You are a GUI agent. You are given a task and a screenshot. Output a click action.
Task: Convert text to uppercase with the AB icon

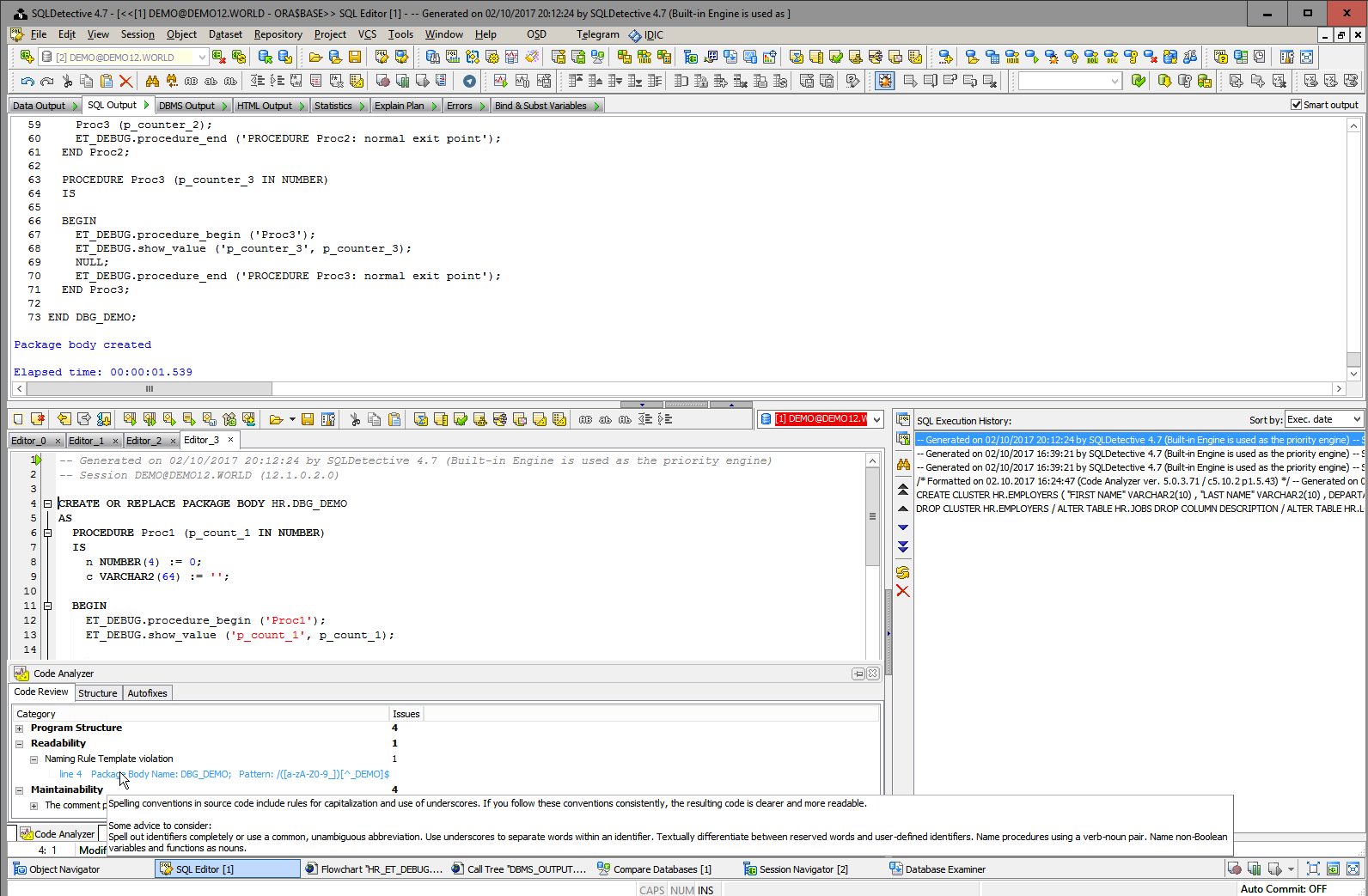[191, 82]
